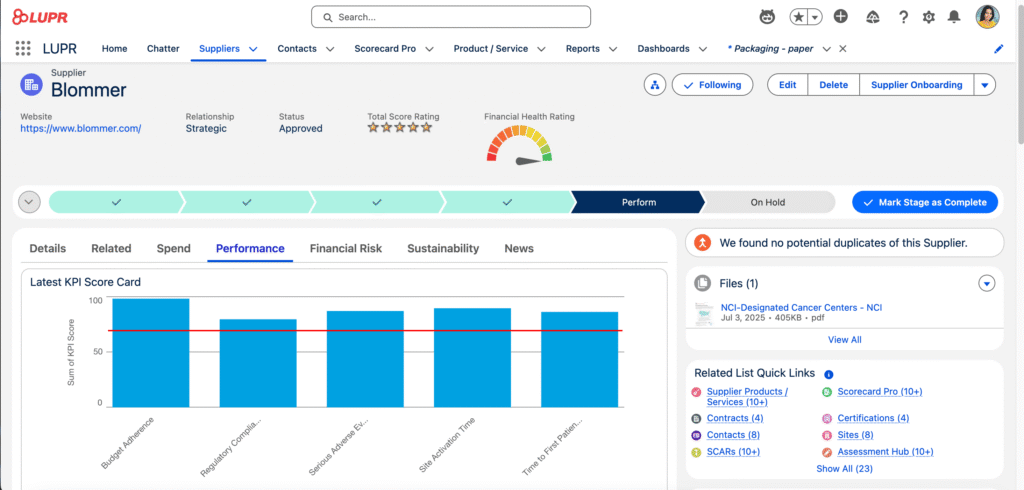Expand the Suppliers tab dropdown chevron
This screenshot has width=1024, height=490.
click(x=253, y=48)
